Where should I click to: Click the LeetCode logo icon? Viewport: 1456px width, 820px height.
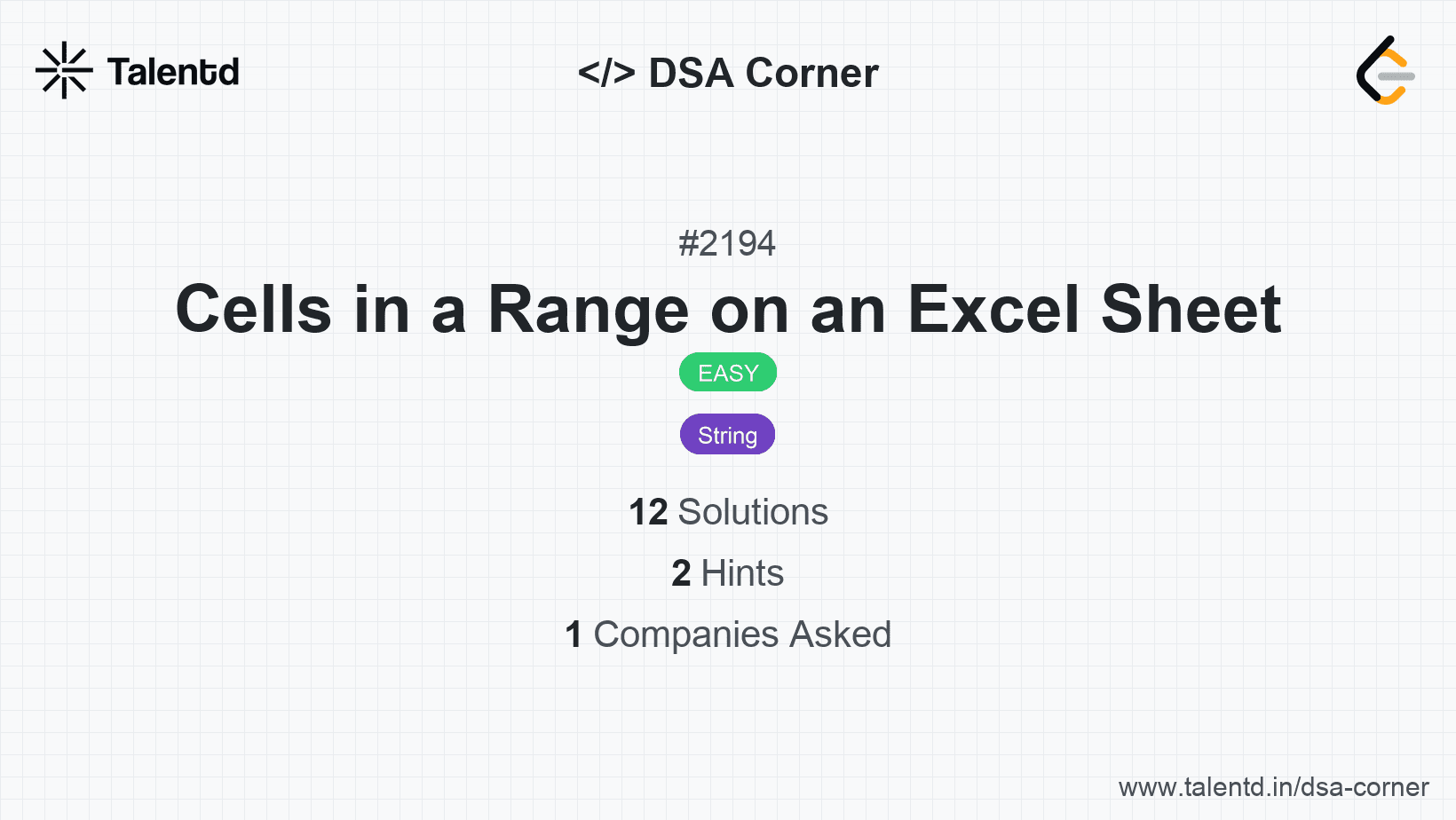click(x=1385, y=71)
